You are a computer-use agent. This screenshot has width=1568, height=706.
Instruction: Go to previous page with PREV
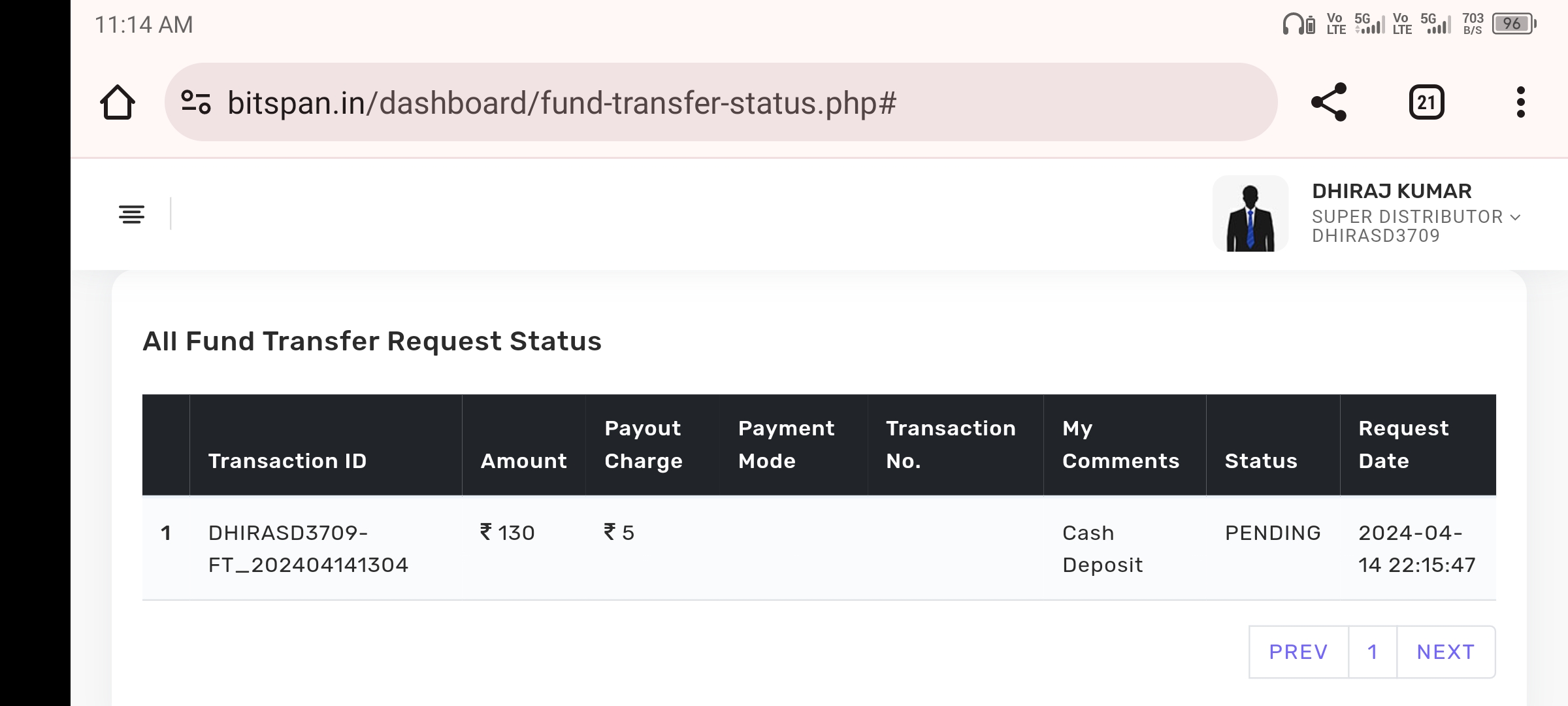coord(1298,652)
